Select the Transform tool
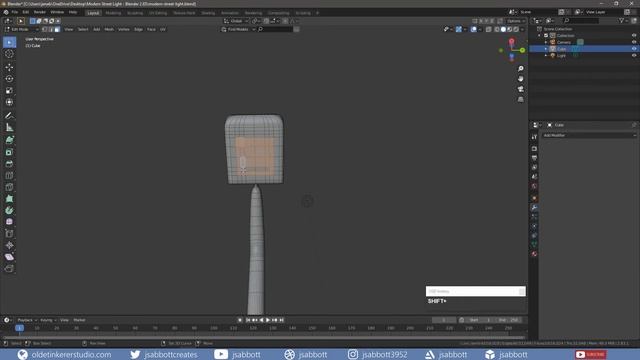The image size is (640, 360). point(9,102)
